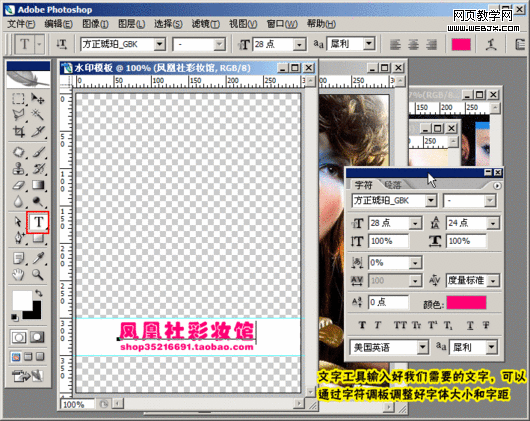Open the 图层(L) menu
530x421 pixels.
[x=131, y=24]
